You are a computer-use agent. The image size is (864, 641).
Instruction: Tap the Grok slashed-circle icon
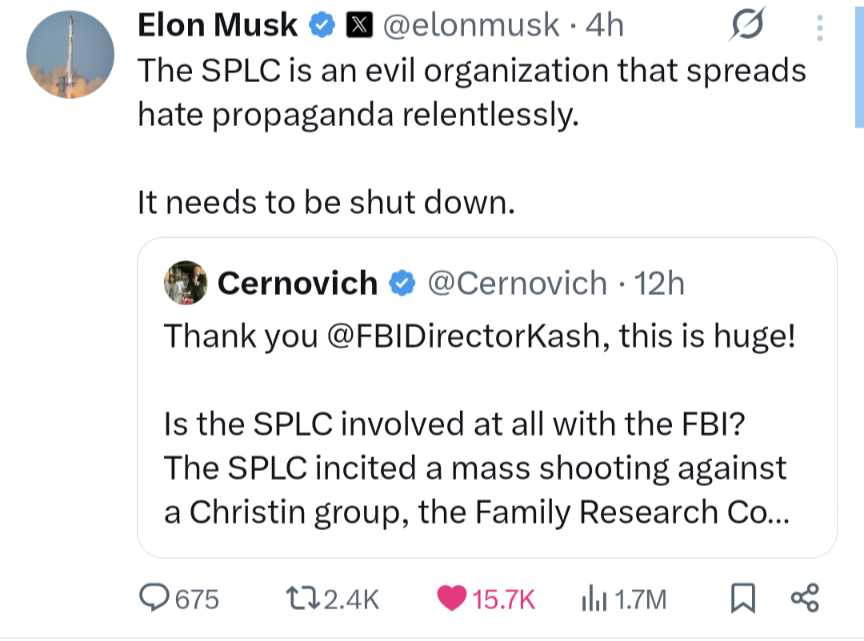coord(748,26)
